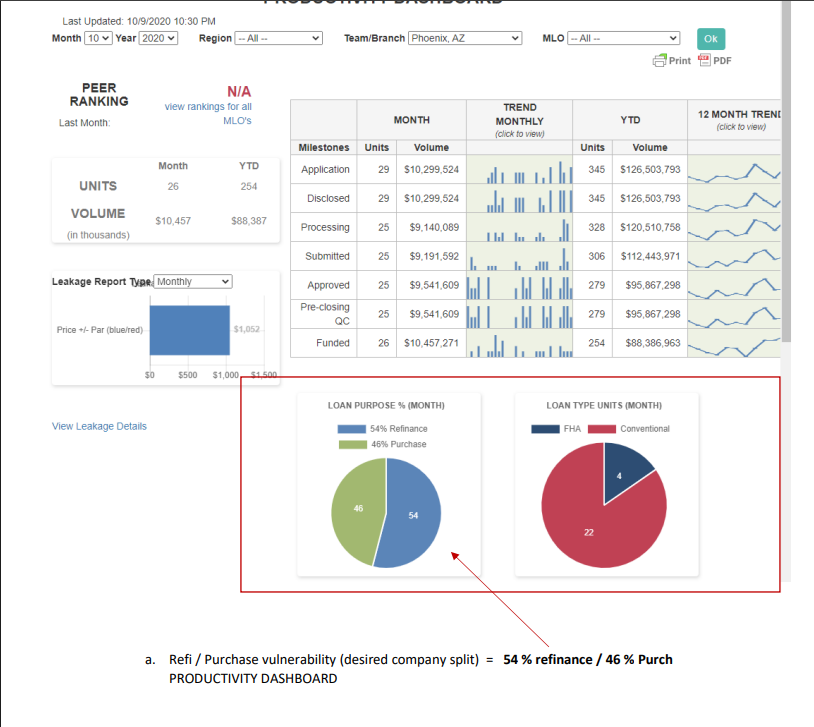Image resolution: width=814 pixels, height=727 pixels.
Task: Click the Conventional pie slice labeled 22
Action: click(587, 530)
